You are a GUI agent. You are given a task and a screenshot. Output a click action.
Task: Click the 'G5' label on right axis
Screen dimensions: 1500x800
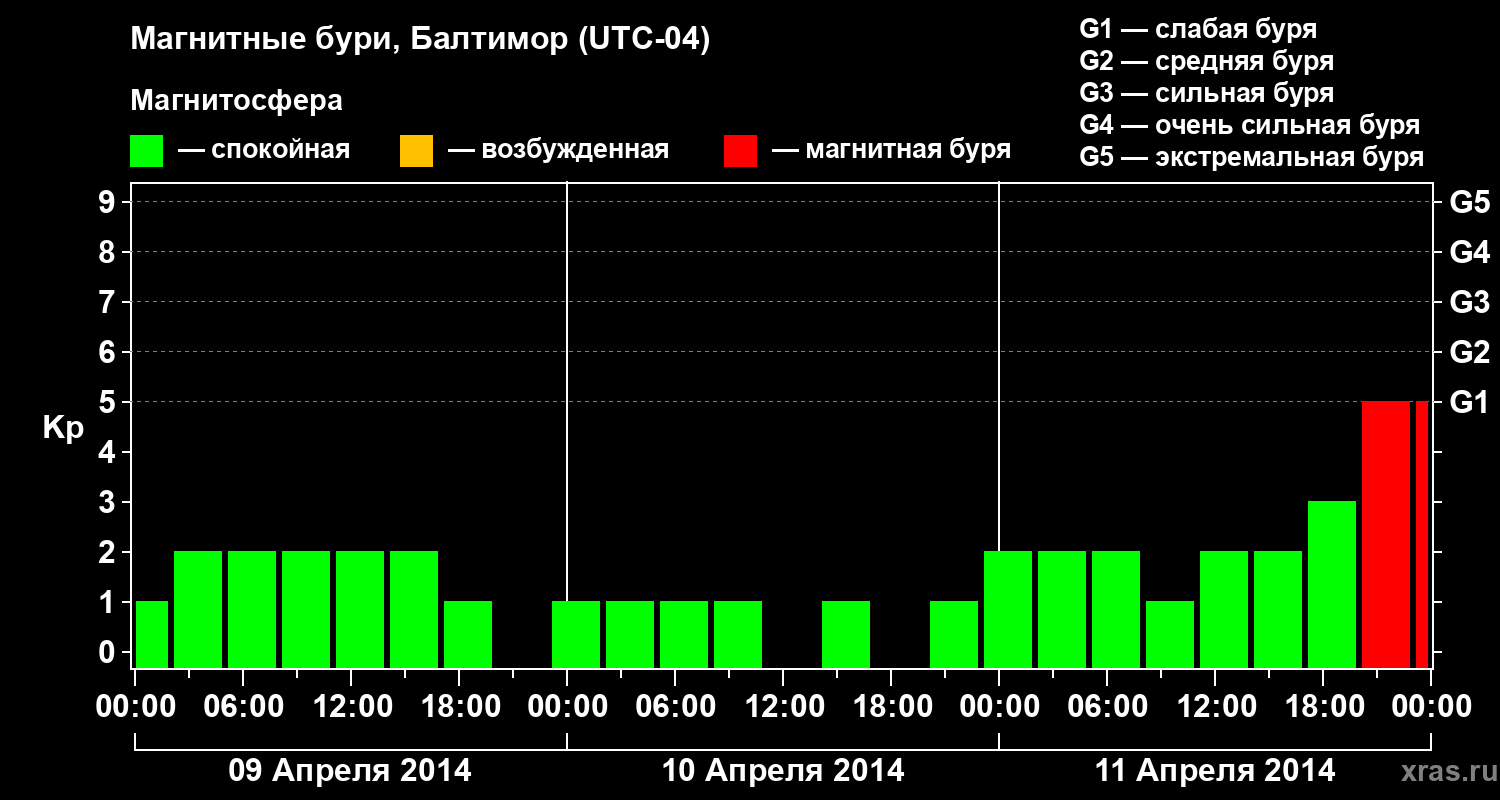tap(1469, 202)
